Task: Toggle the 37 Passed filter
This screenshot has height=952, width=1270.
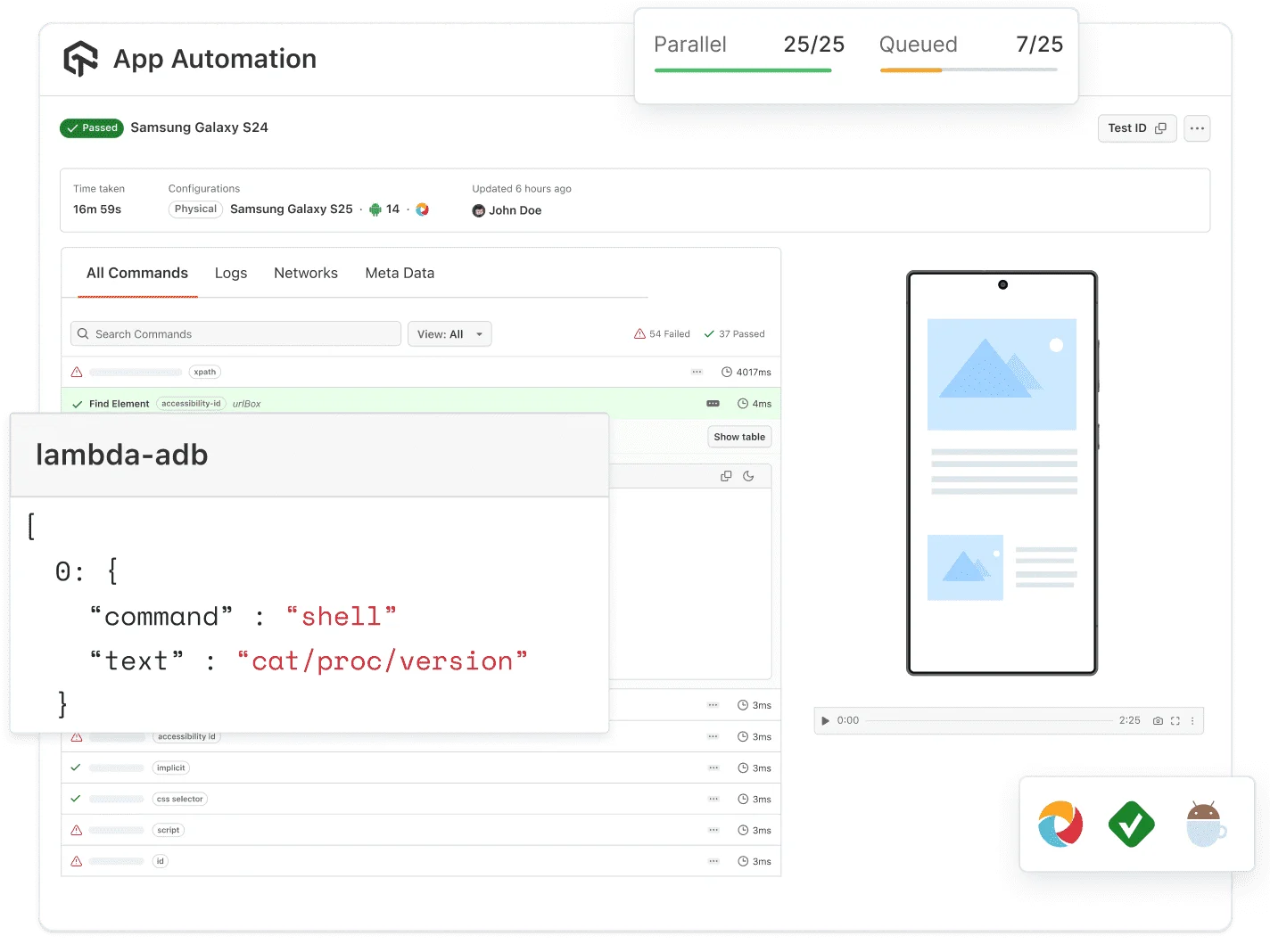Action: tap(734, 333)
